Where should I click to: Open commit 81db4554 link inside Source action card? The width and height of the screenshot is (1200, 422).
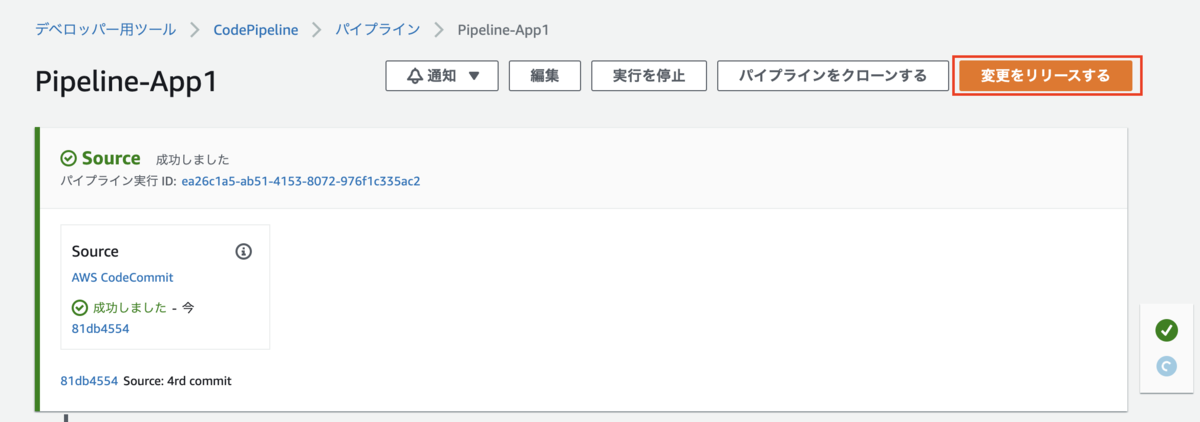coord(101,328)
